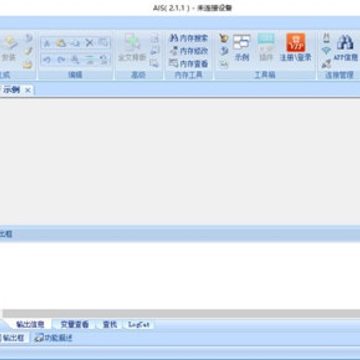
Task: Click the top small icon in 高级 group
Action: click(x=154, y=38)
